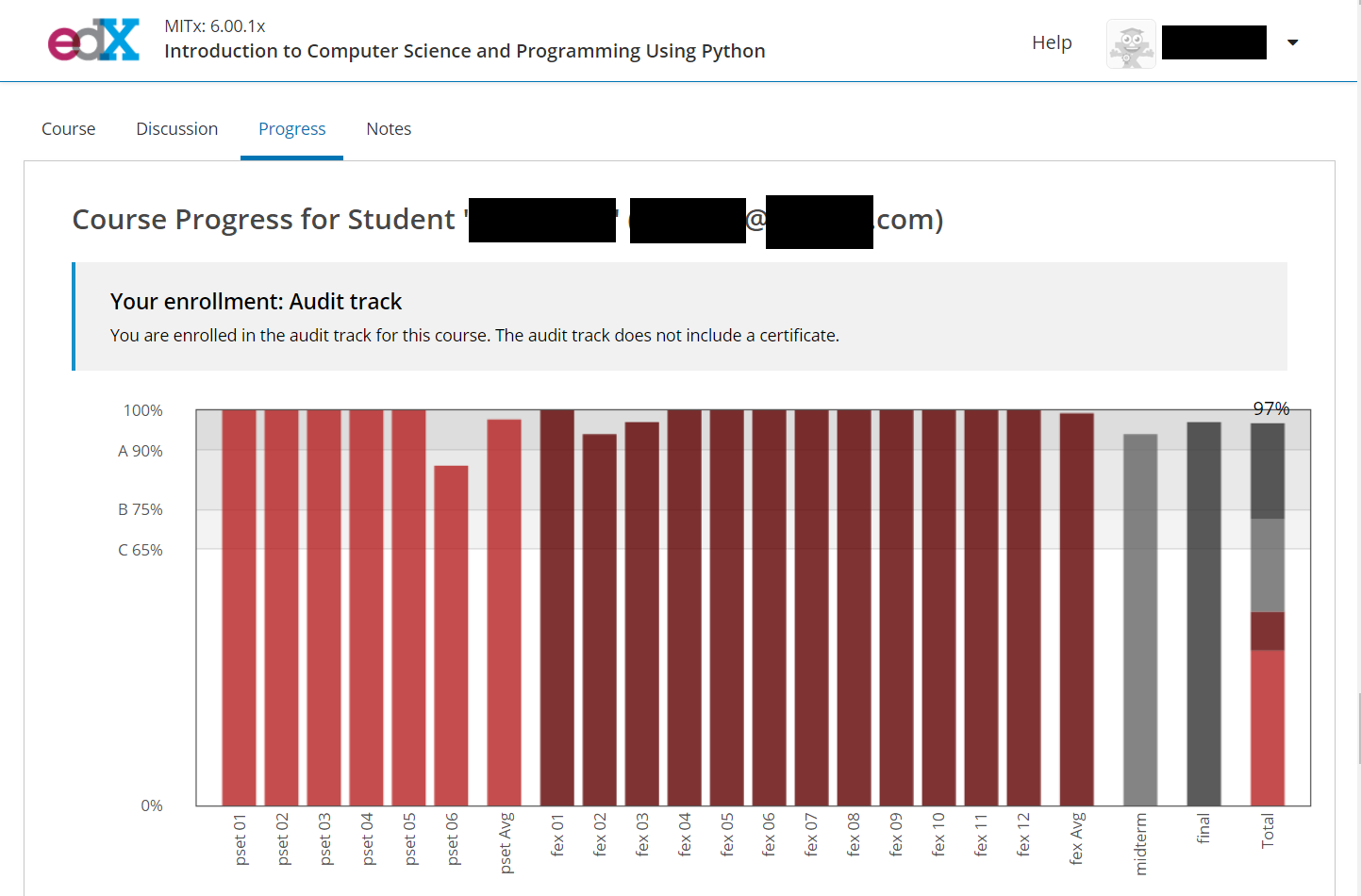Click the fex Avg bar
The image size is (1361, 896).
pos(1076,609)
